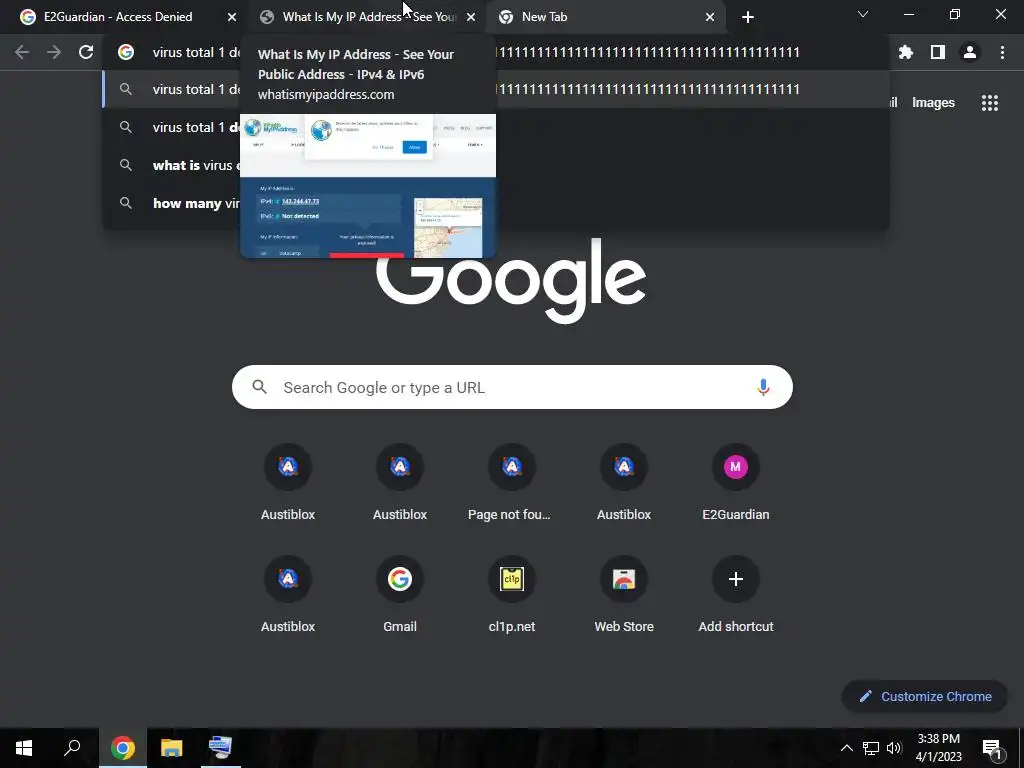
Task: Start voice search with the microphone icon
Action: click(x=763, y=387)
